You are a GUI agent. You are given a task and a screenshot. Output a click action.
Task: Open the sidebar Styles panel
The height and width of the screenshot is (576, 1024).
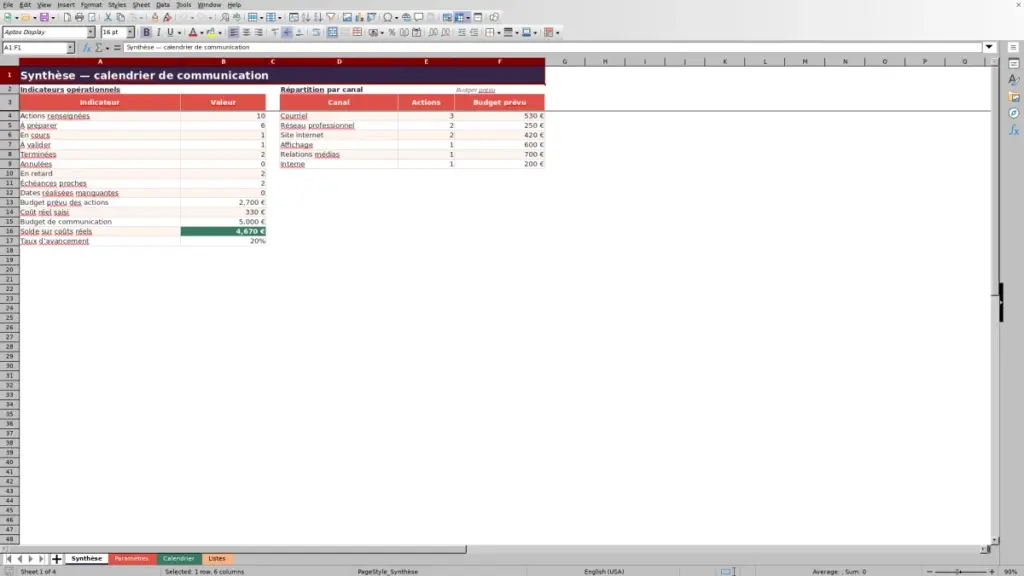pyautogui.click(x=1014, y=80)
